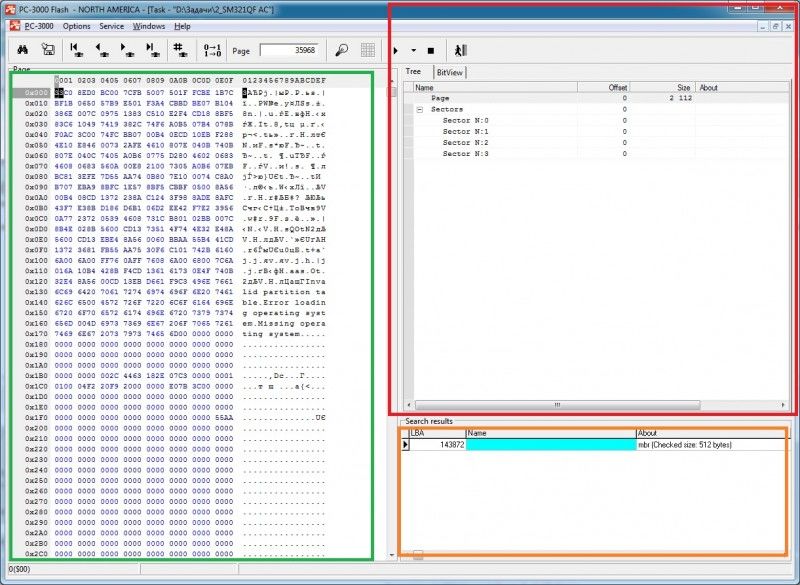Click the ASCII text 'lid partition ta'

tap(284, 292)
